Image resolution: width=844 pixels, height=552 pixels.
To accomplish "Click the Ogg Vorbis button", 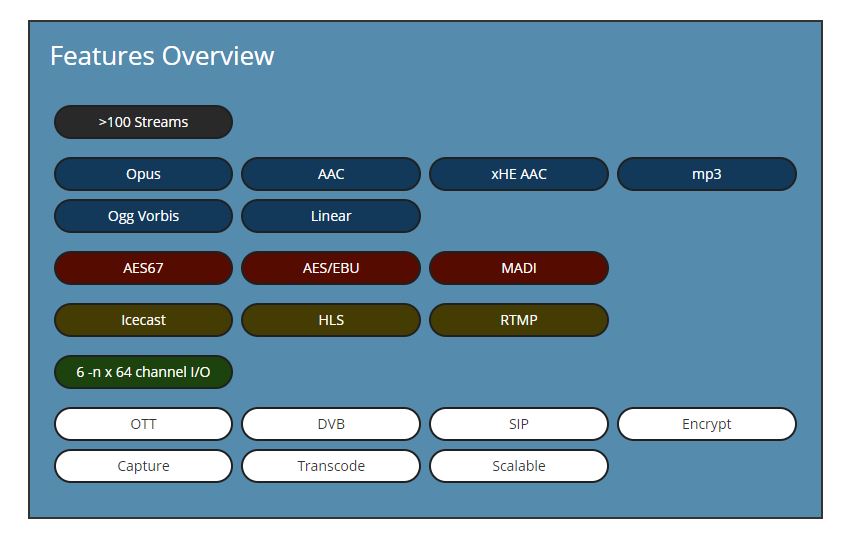I will coord(143,216).
